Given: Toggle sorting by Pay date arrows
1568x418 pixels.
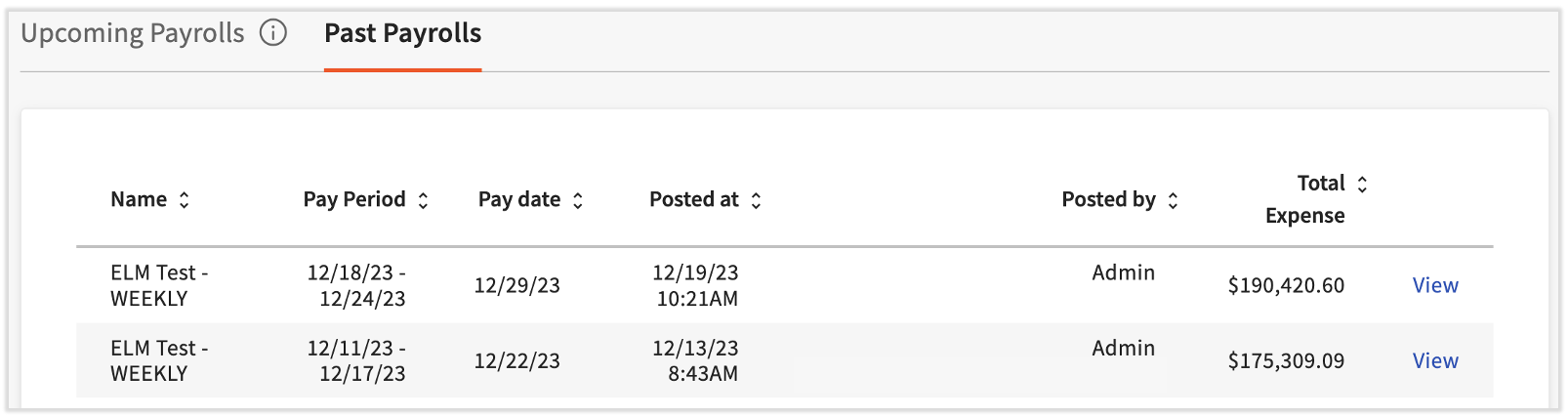Looking at the screenshot, I should pos(578,200).
